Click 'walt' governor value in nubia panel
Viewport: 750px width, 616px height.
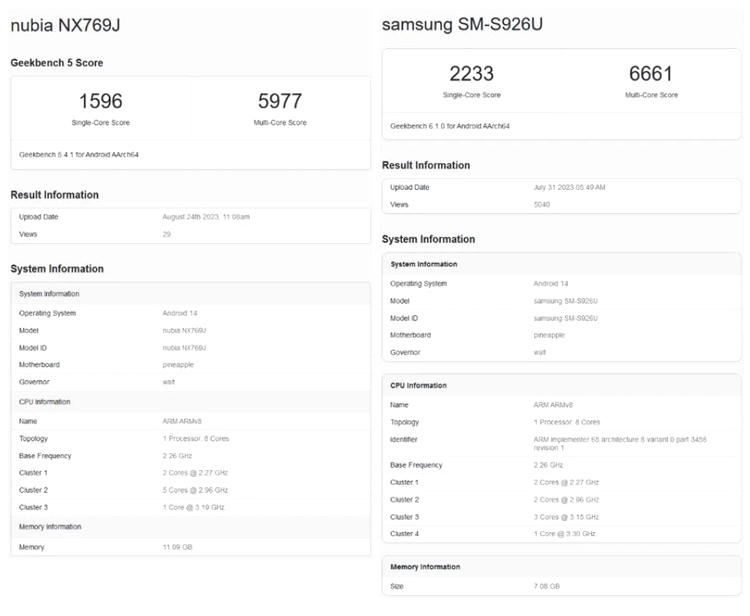tap(169, 382)
